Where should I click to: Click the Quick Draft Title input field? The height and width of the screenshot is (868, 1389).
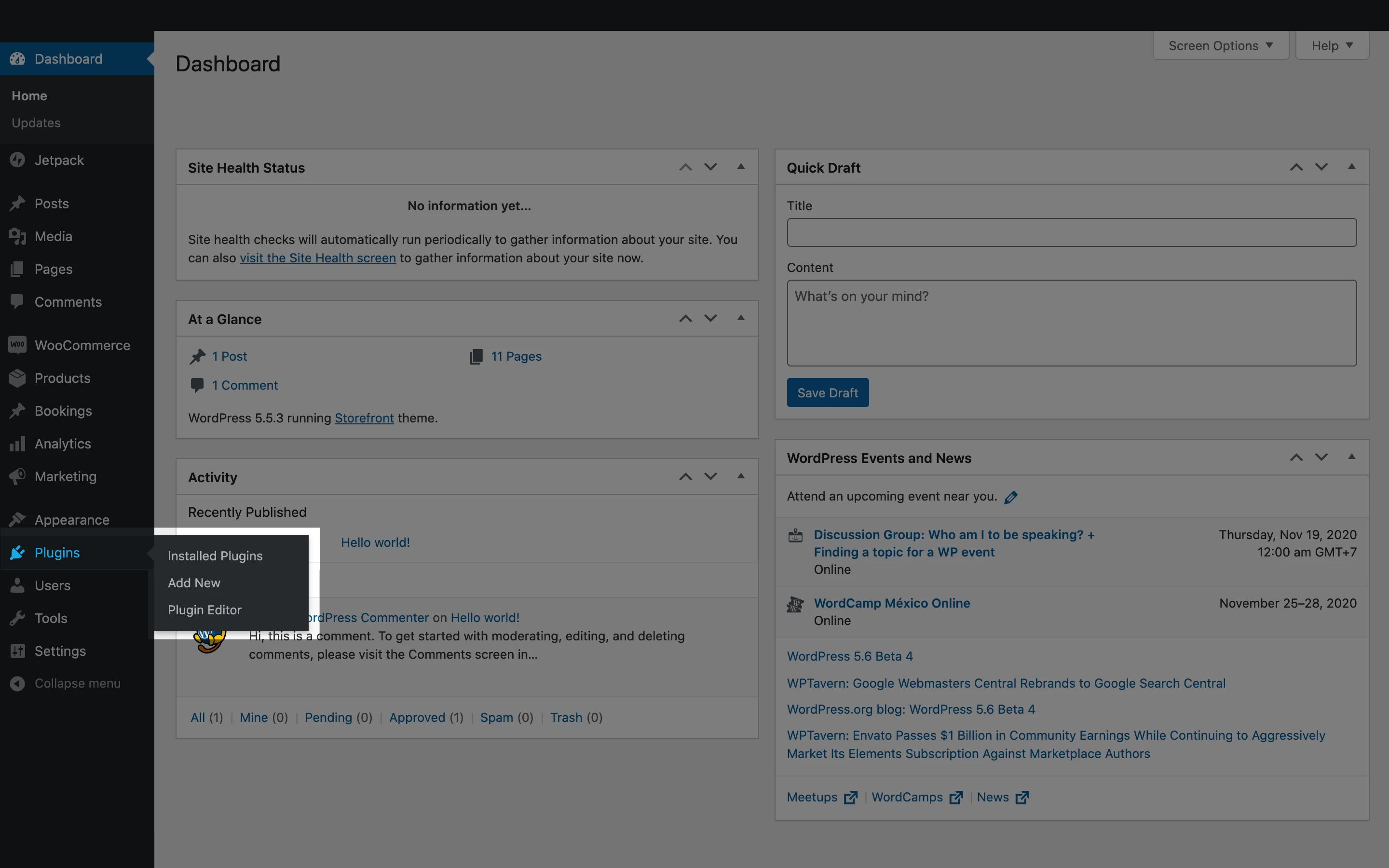tap(1071, 232)
